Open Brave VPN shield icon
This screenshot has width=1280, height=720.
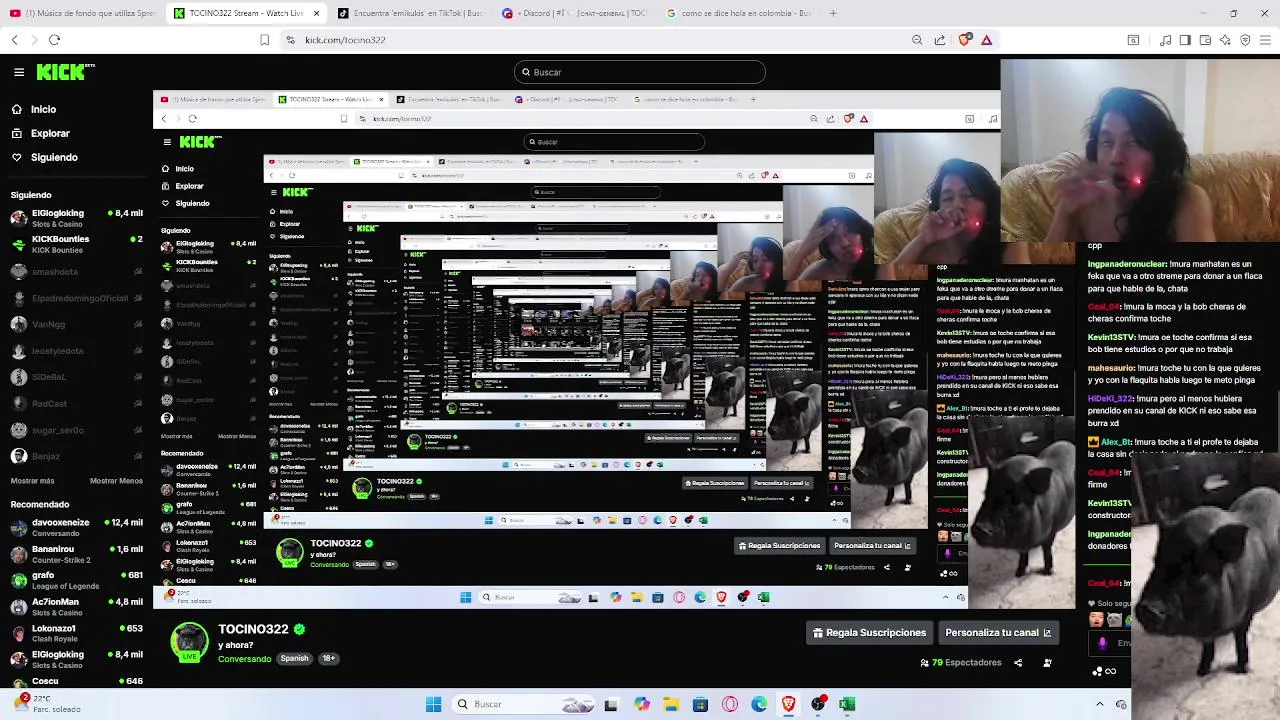[1245, 40]
